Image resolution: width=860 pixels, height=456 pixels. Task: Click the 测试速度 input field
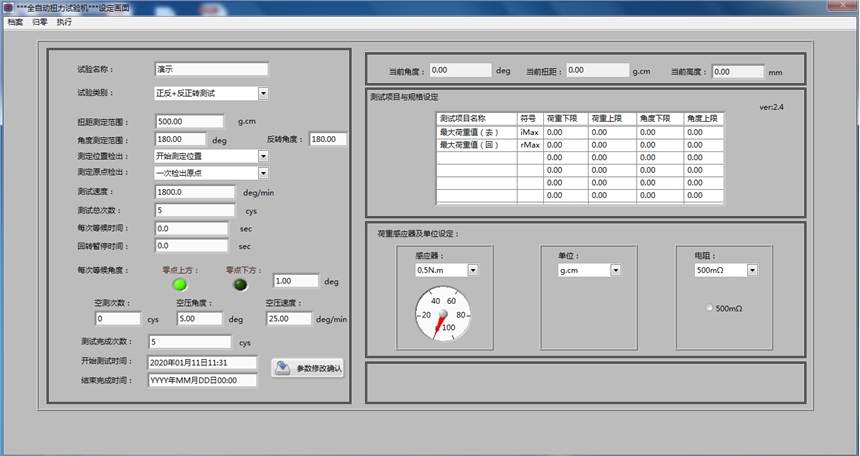[x=196, y=192]
